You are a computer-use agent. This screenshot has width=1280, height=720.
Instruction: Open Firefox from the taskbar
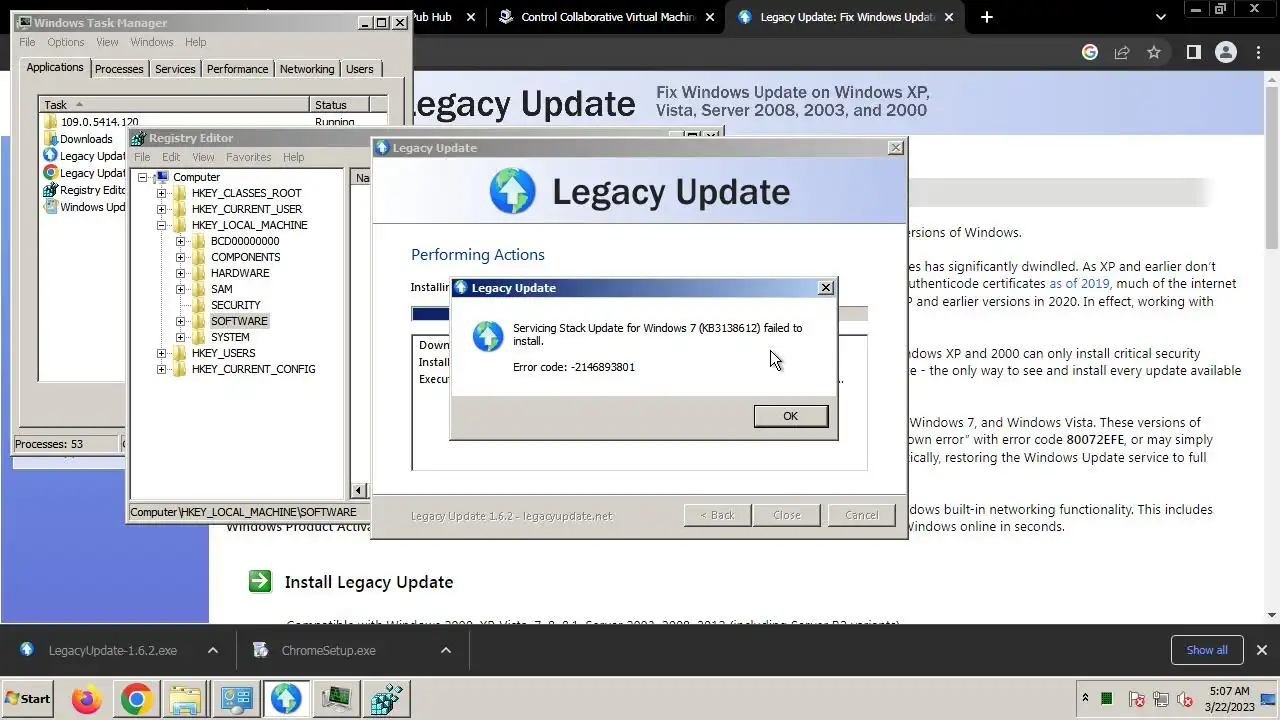tap(87, 699)
